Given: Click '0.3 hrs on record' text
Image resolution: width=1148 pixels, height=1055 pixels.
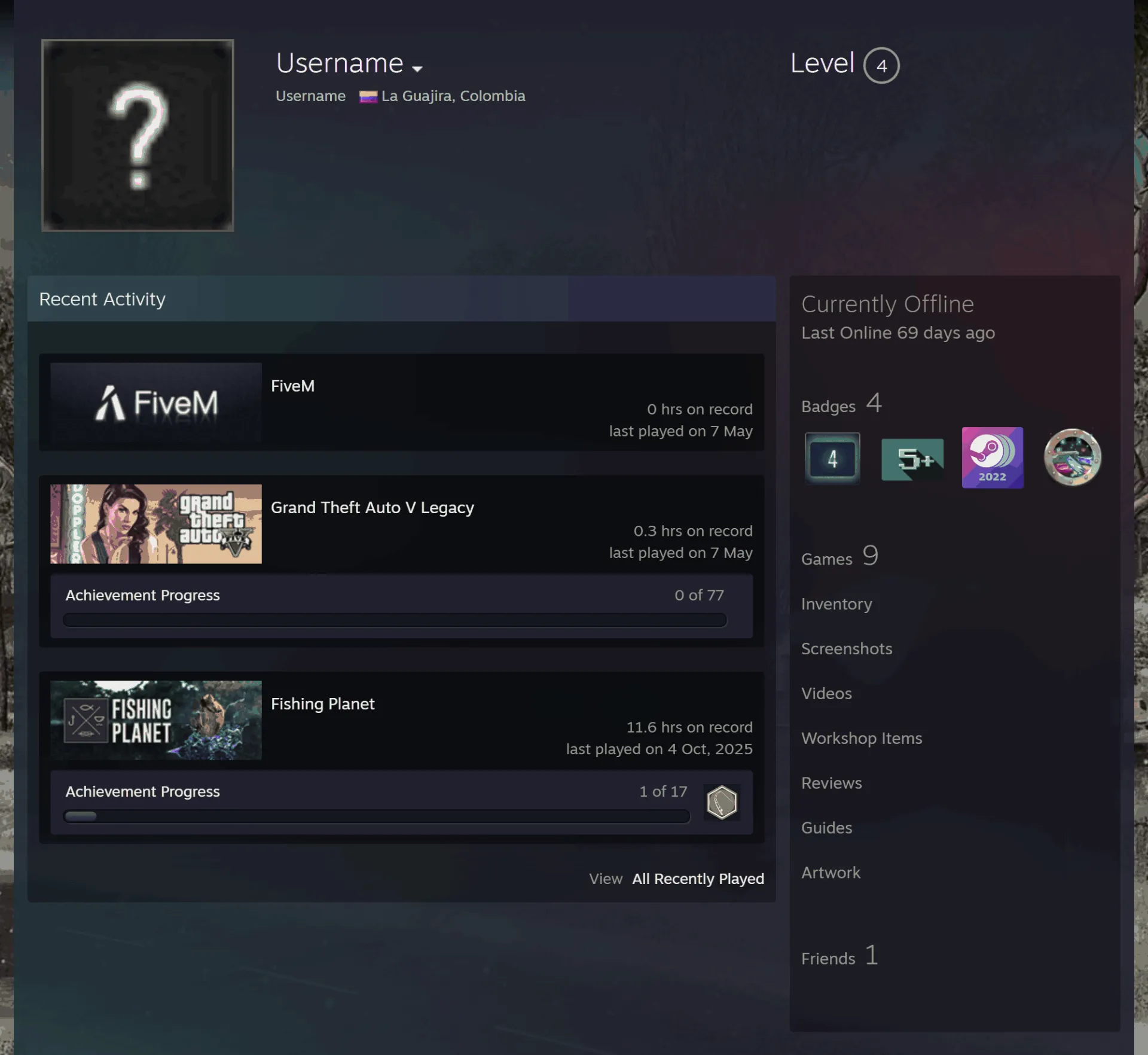Looking at the screenshot, I should pos(693,531).
